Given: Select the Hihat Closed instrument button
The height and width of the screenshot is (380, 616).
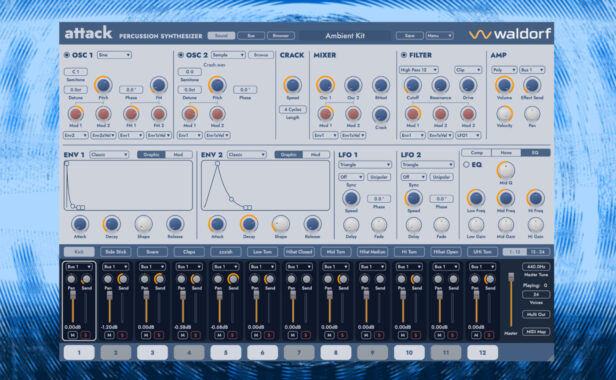Looking at the screenshot, I should pos(299,252).
